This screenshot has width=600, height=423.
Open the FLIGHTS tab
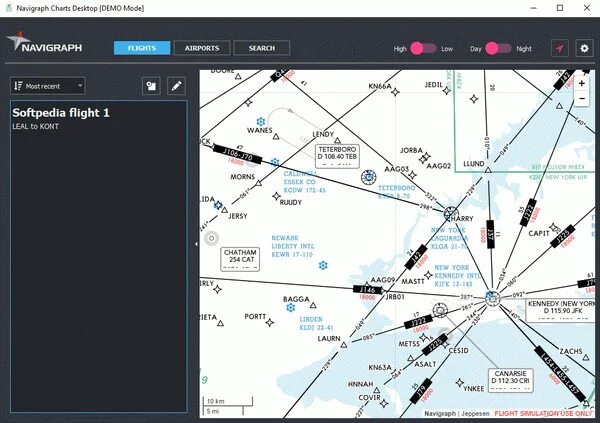(x=142, y=48)
